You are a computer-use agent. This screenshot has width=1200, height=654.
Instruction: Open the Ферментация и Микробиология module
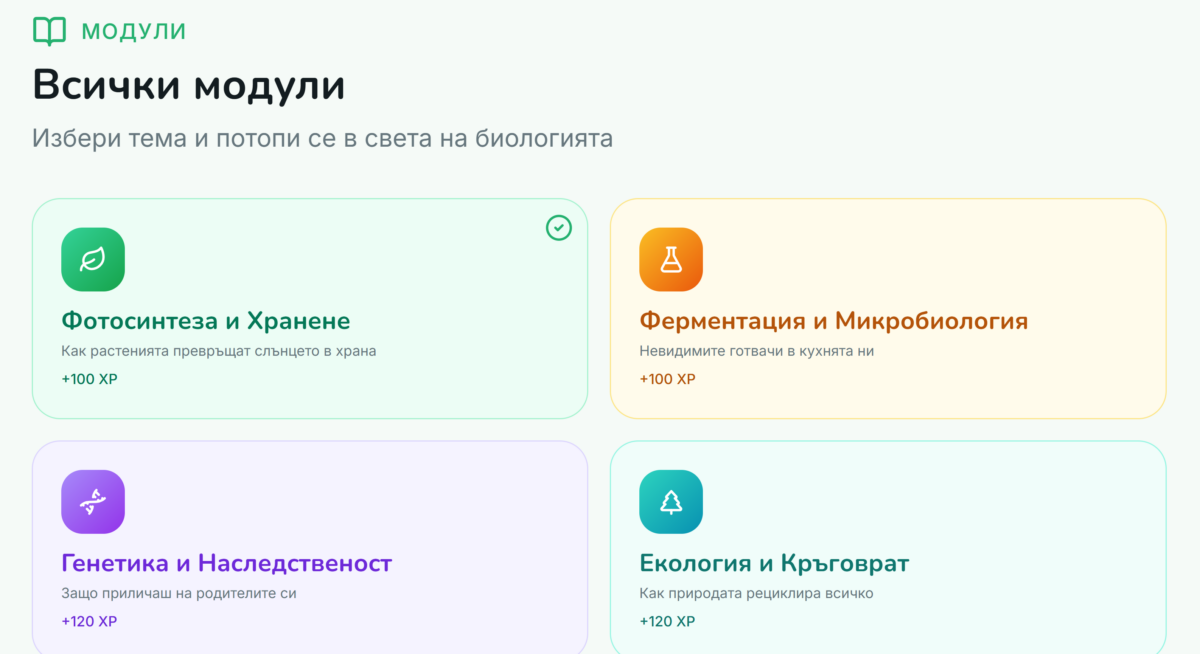pyautogui.click(x=833, y=321)
